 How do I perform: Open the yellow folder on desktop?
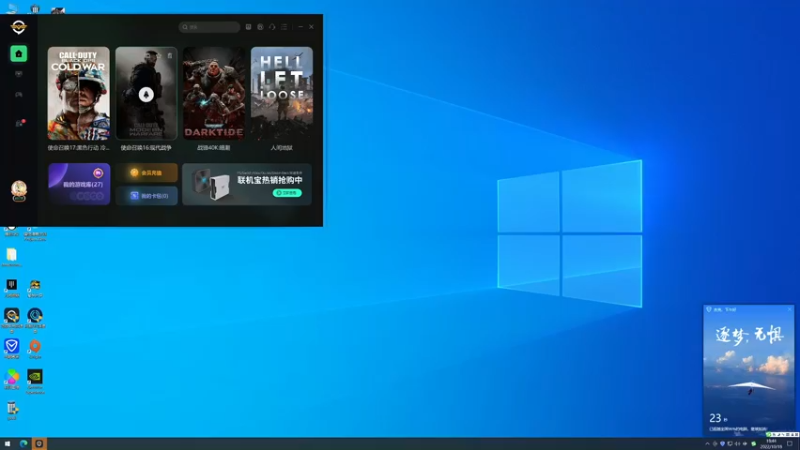12,257
